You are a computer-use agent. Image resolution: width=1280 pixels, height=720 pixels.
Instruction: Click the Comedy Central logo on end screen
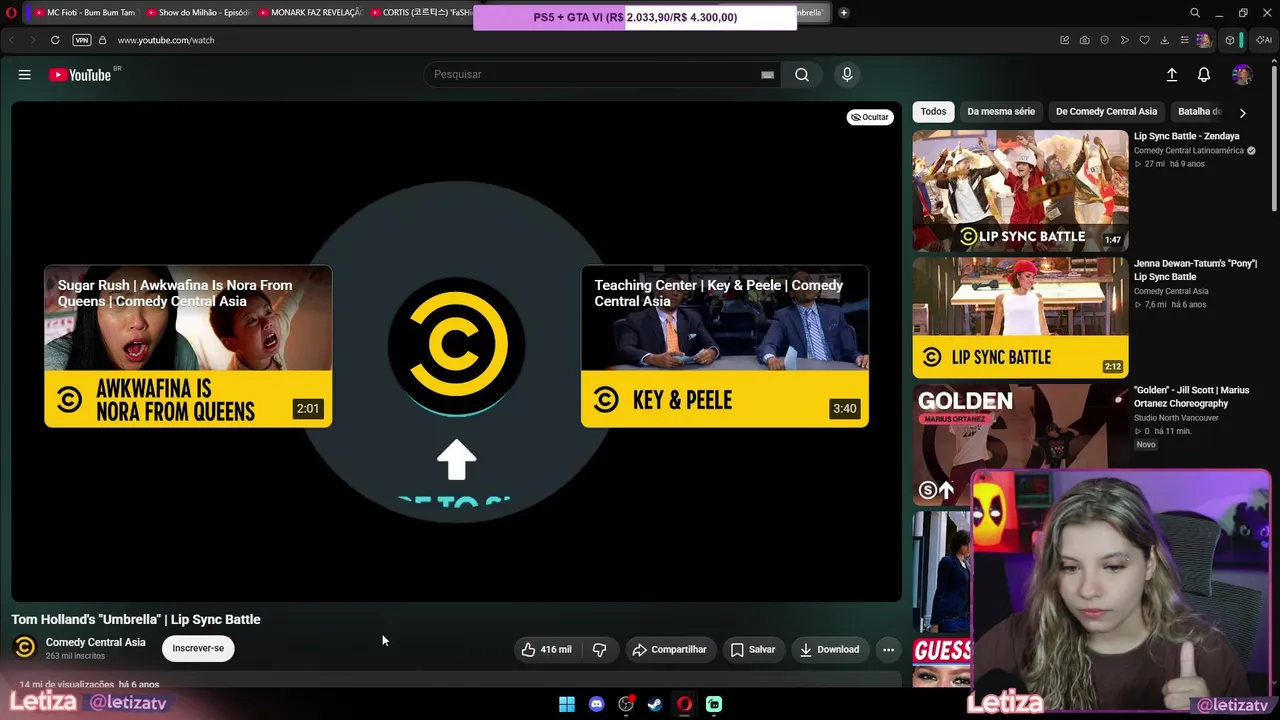[456, 345]
